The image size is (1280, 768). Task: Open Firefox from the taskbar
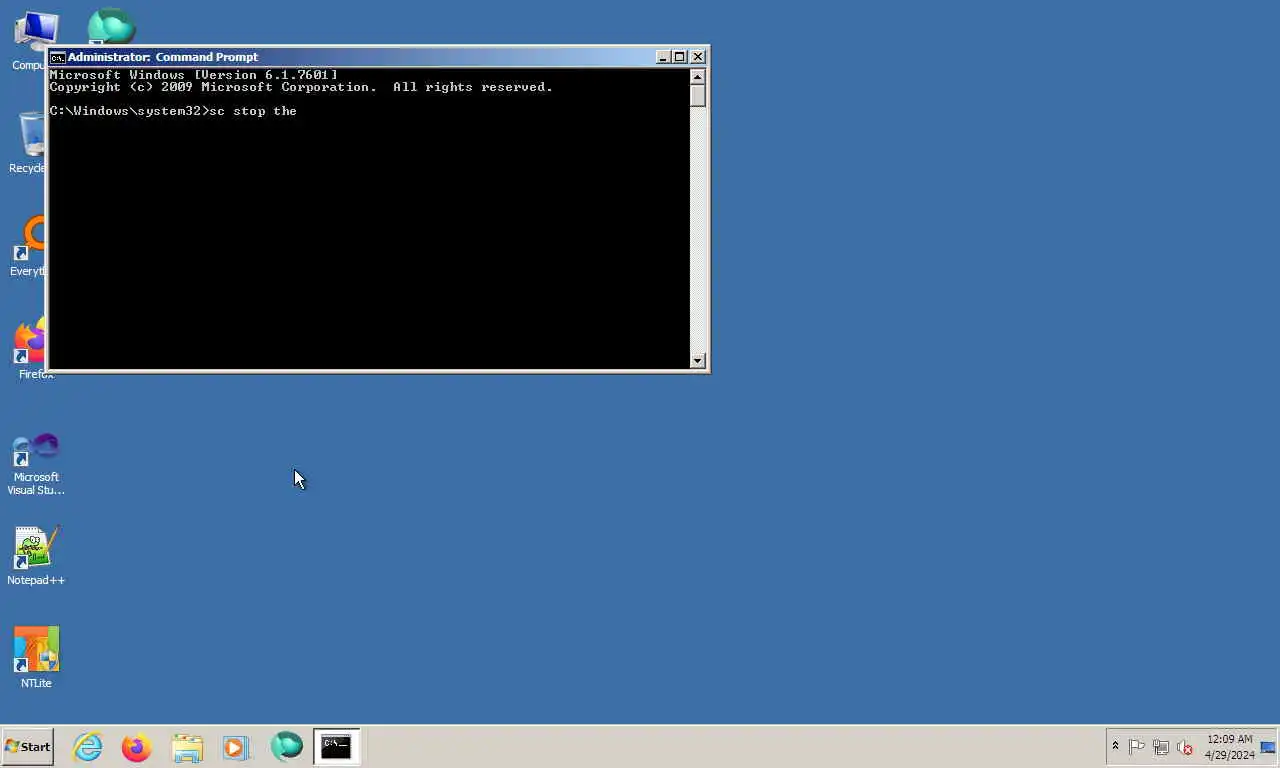pos(137,747)
